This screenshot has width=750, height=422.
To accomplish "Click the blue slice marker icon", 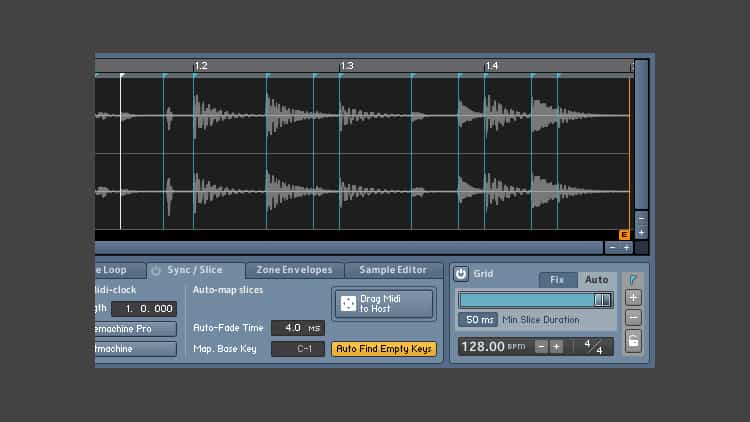I will point(633,279).
